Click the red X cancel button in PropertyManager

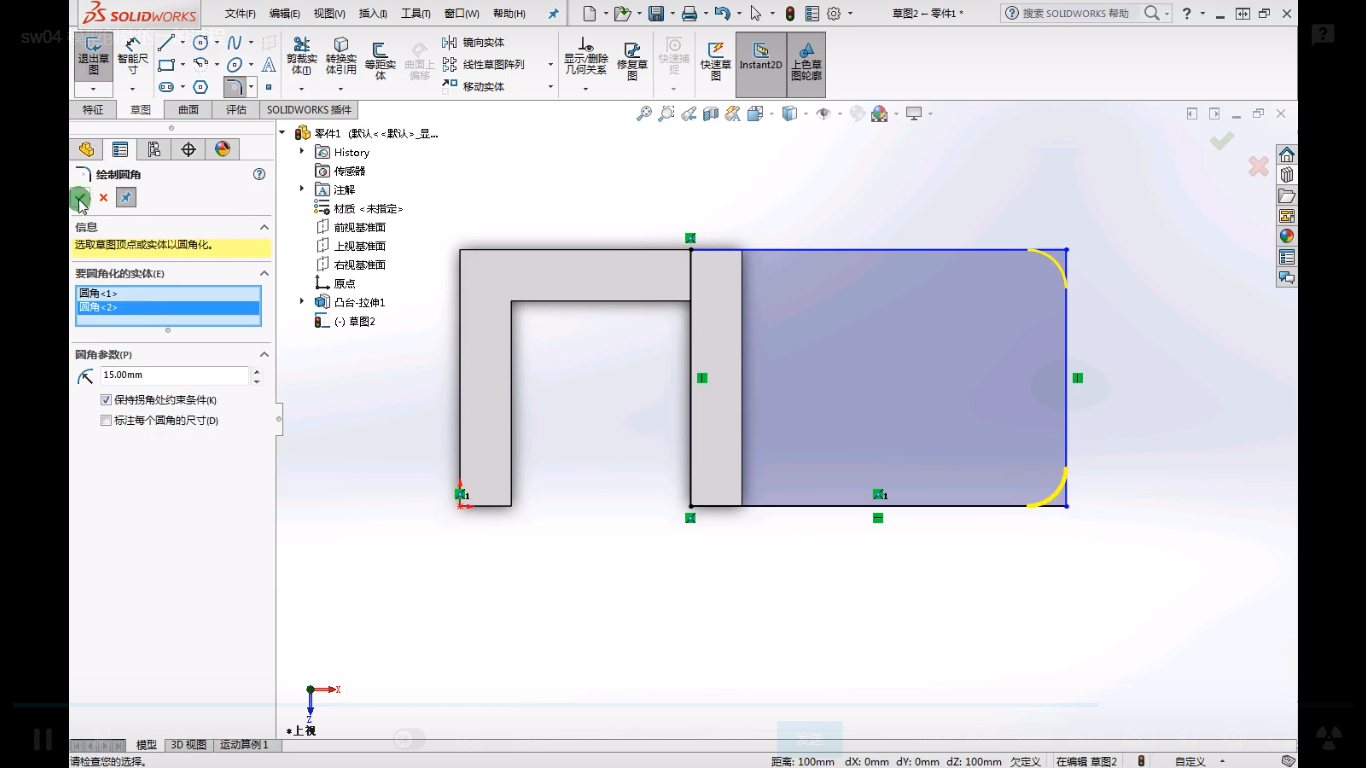pos(103,198)
